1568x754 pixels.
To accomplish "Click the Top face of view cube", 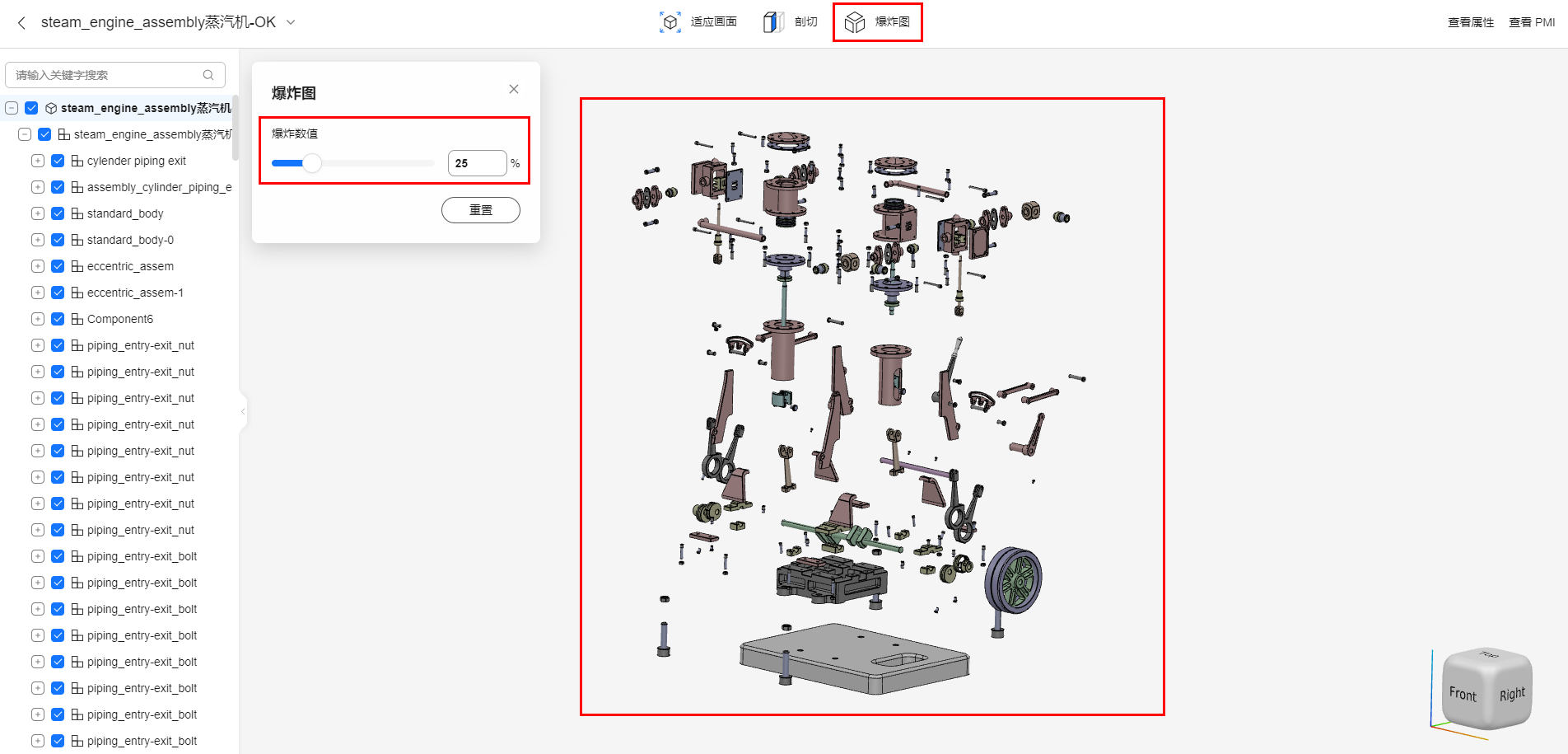I will 1489,655.
